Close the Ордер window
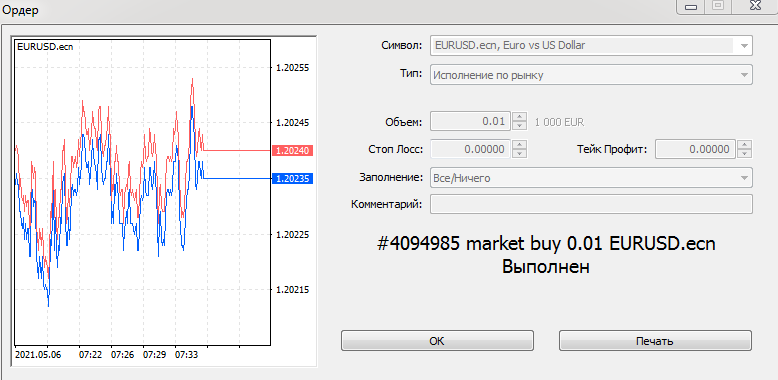 click(756, 5)
